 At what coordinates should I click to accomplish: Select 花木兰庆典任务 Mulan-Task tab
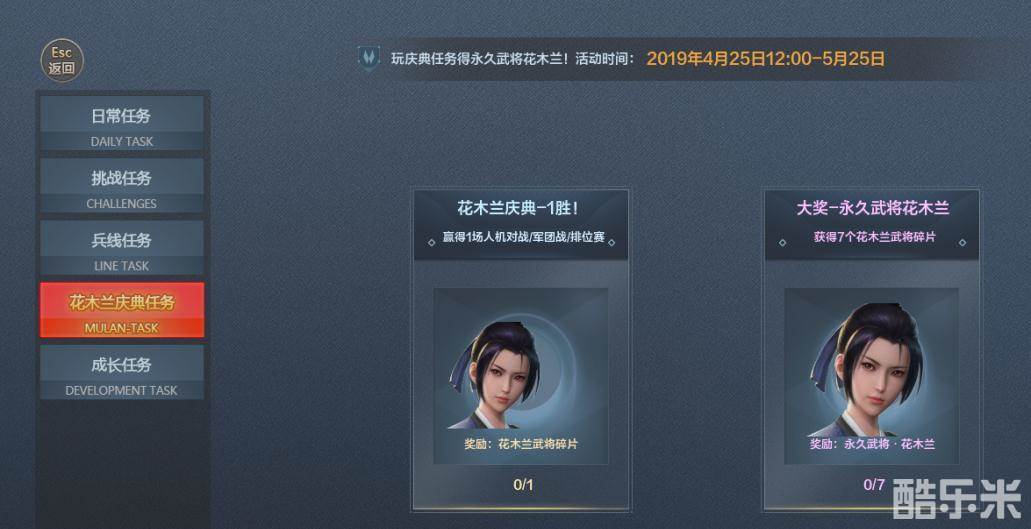pyautogui.click(x=122, y=310)
